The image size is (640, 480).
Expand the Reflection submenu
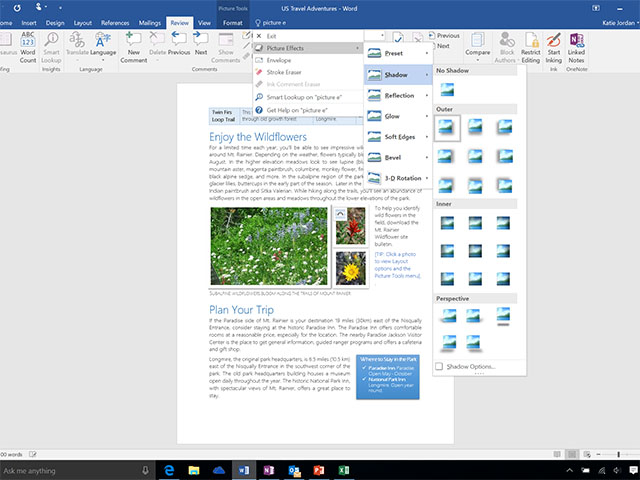(398, 96)
